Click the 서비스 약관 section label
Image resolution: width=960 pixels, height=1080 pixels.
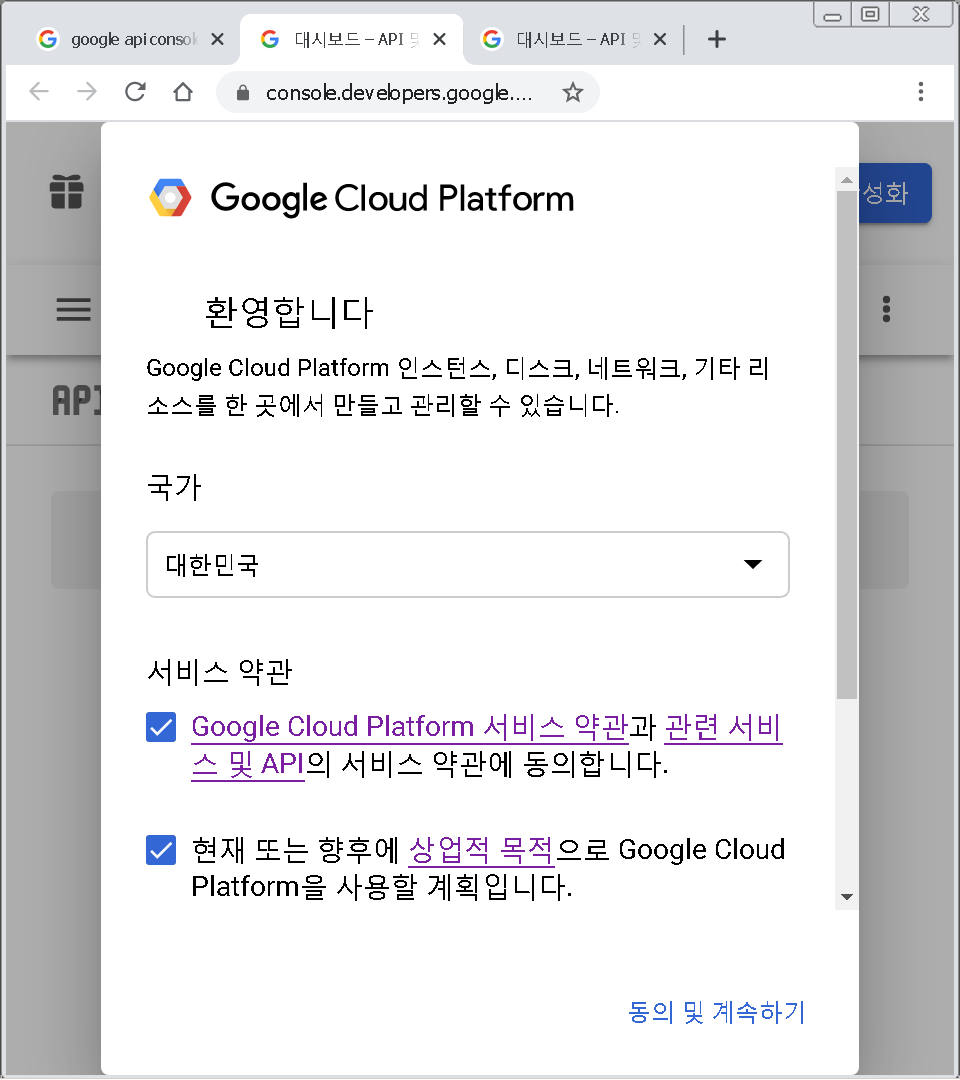pos(220,672)
